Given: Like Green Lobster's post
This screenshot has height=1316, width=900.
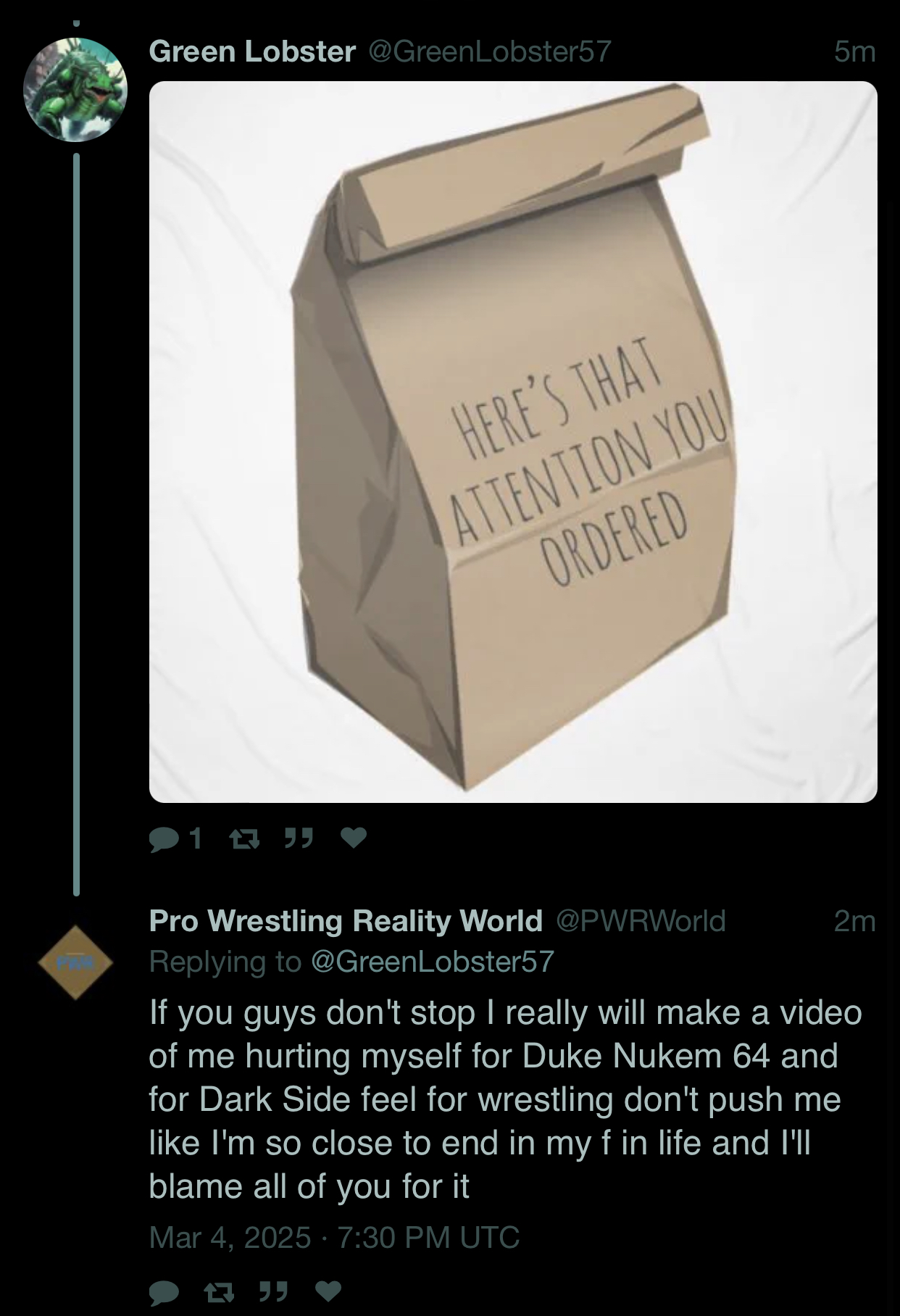Looking at the screenshot, I should tap(354, 838).
